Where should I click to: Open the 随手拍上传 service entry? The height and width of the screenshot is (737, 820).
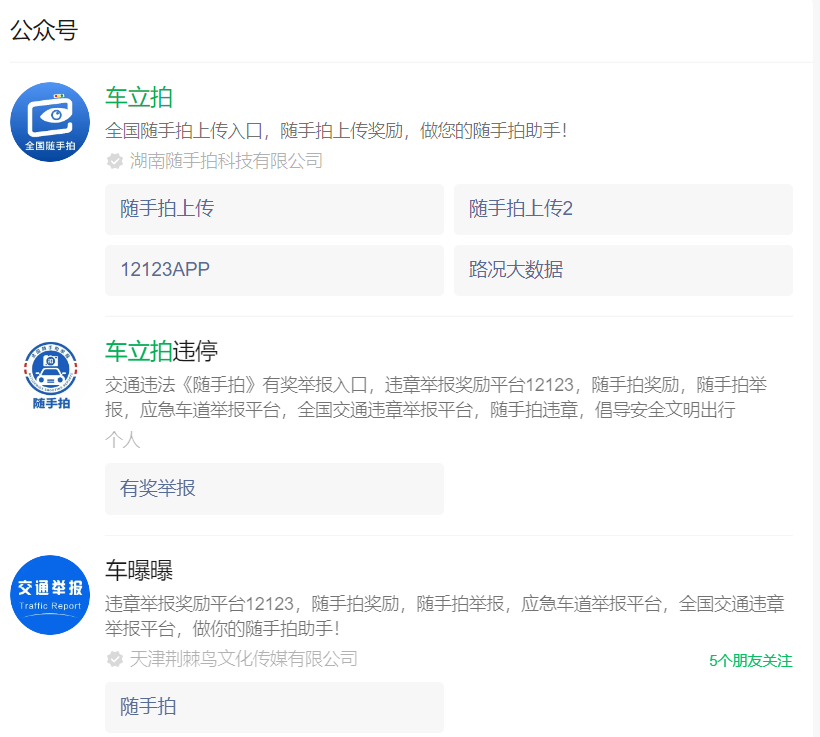[274, 209]
